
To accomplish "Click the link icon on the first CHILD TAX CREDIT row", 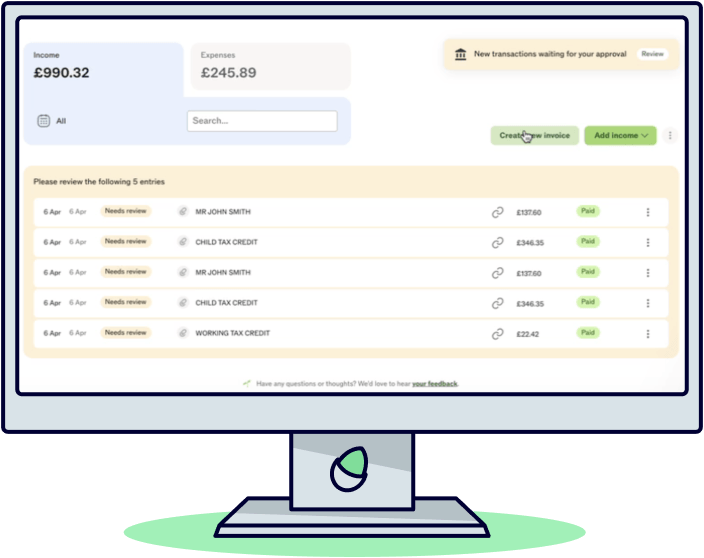I will [497, 242].
